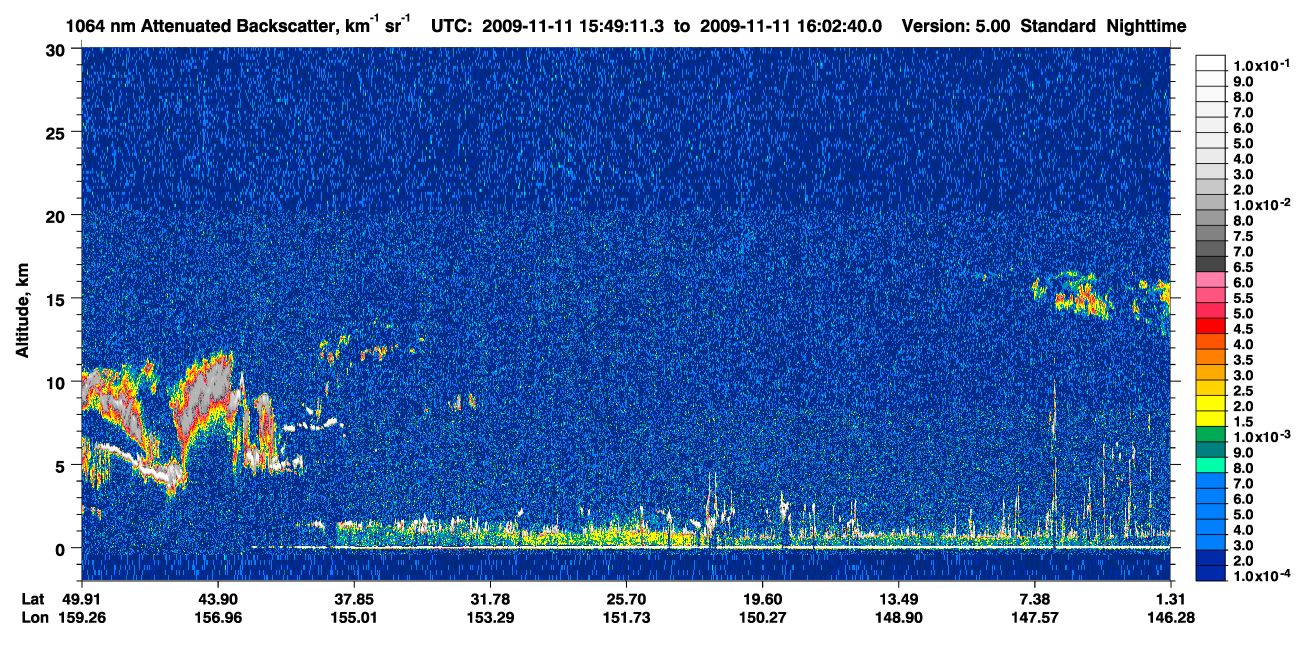Click the colorbar label '4.5'
1300x667 pixels.
1245,329
